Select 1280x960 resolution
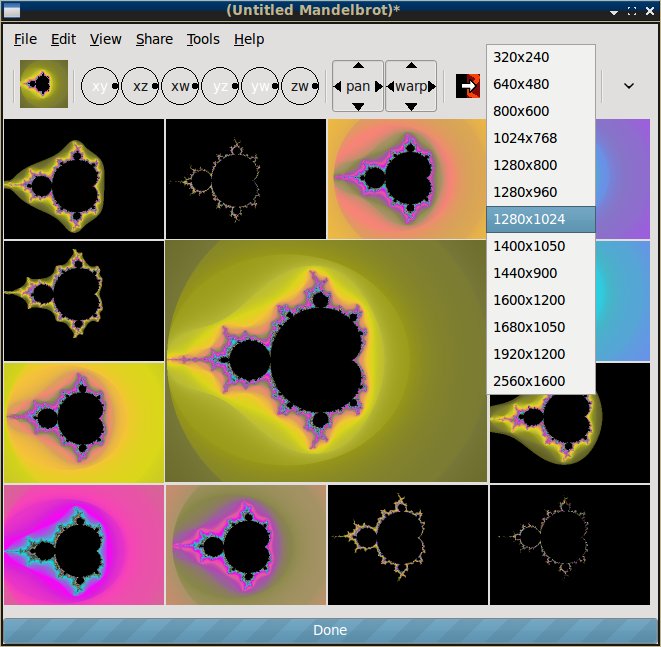The image size is (661, 647). 541,192
